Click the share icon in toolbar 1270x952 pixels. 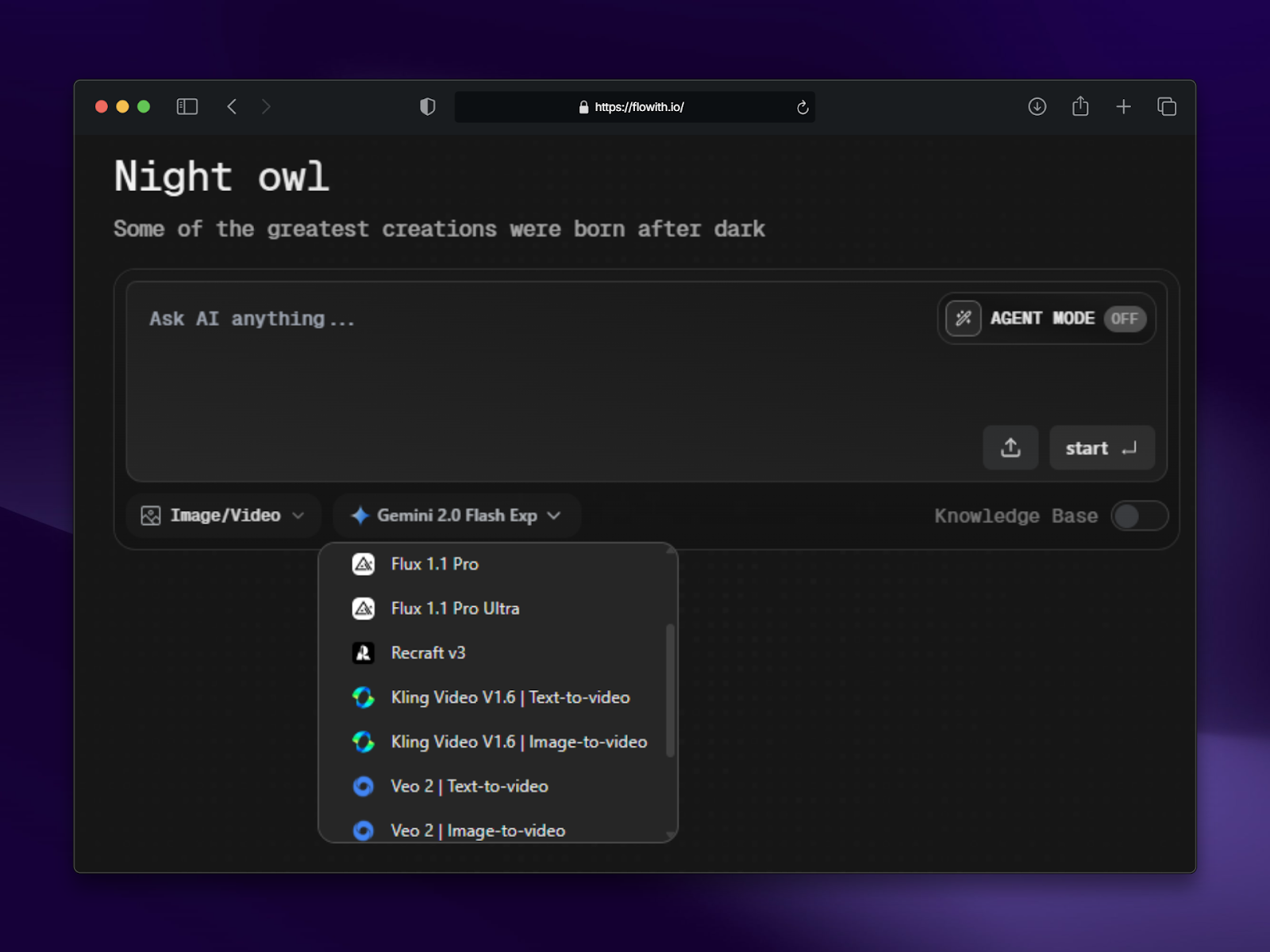[x=1080, y=106]
